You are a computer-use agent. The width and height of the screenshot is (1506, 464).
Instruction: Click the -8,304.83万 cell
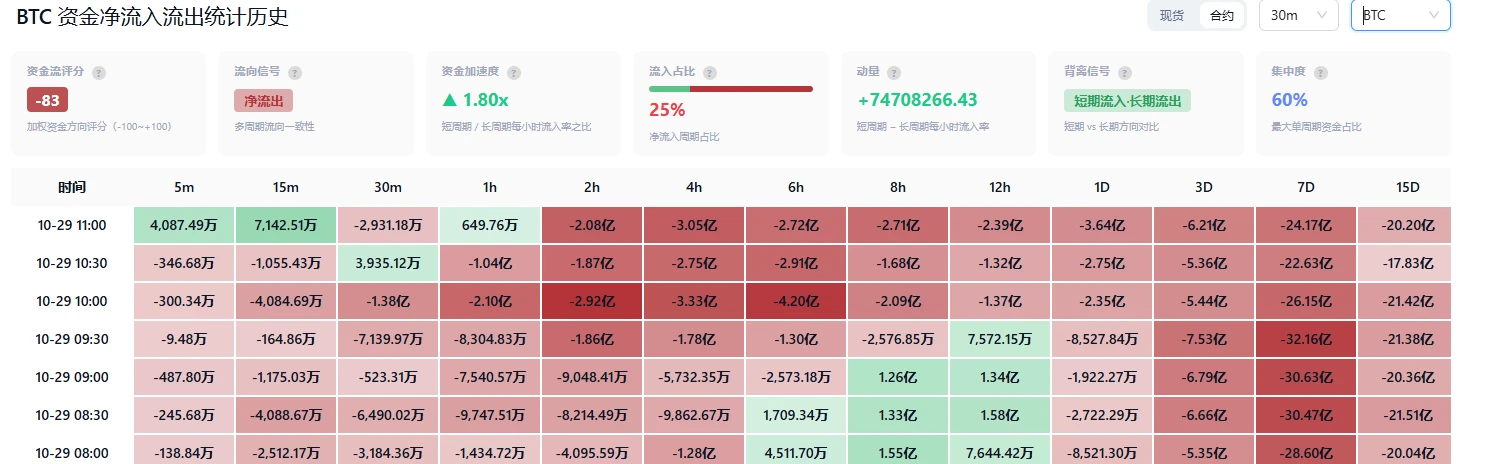(x=490, y=339)
